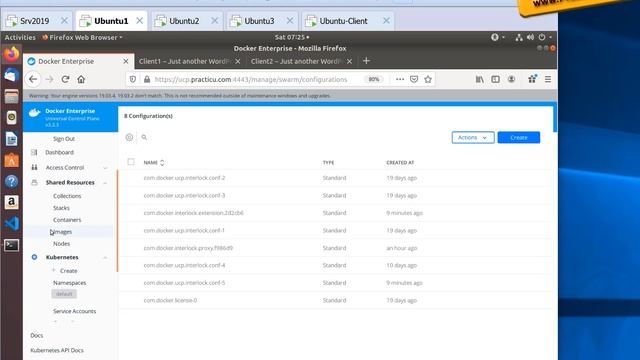
Task: Open the Actions dropdown
Action: coord(473,138)
